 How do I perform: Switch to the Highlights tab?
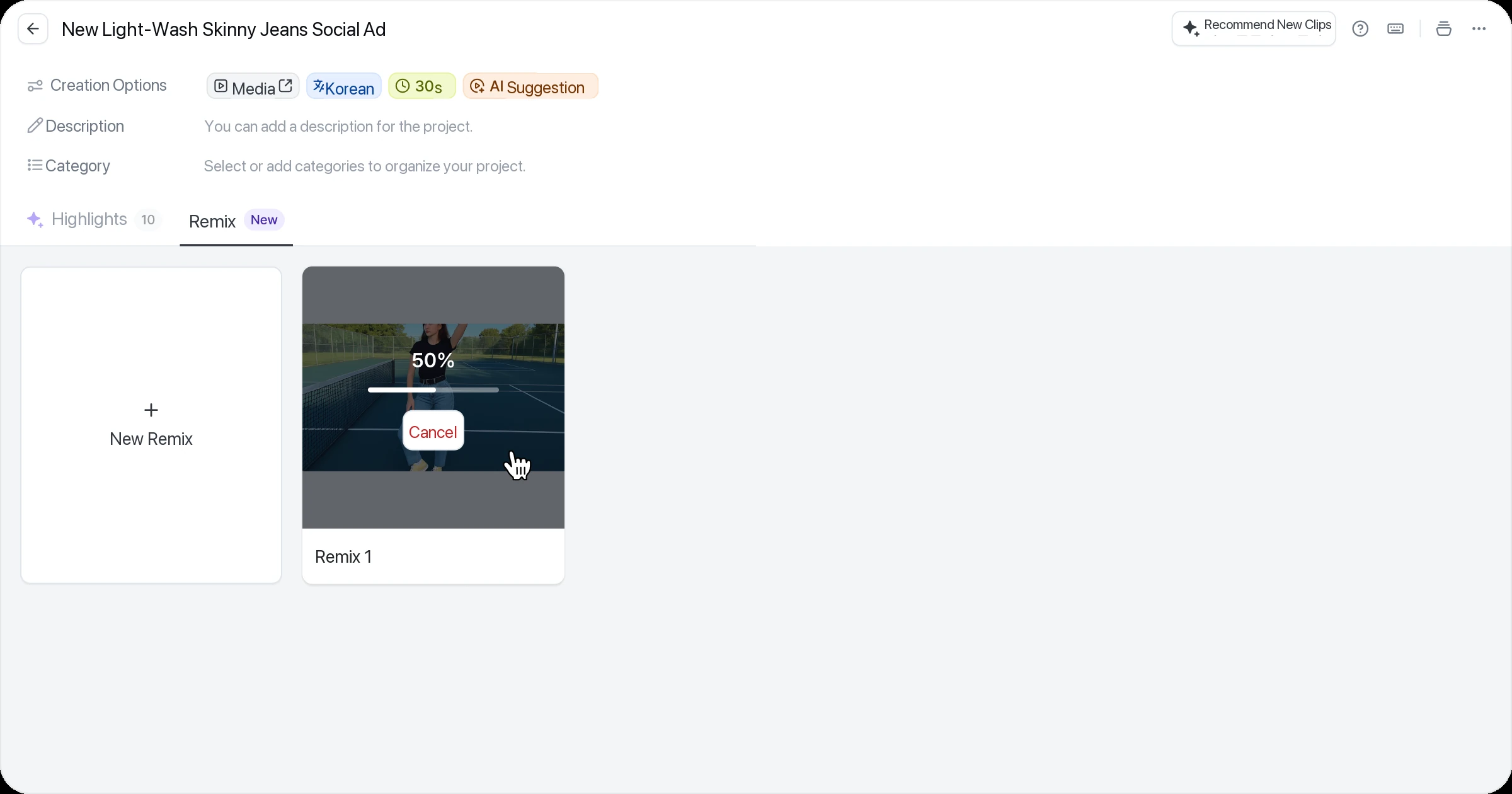coord(94,219)
